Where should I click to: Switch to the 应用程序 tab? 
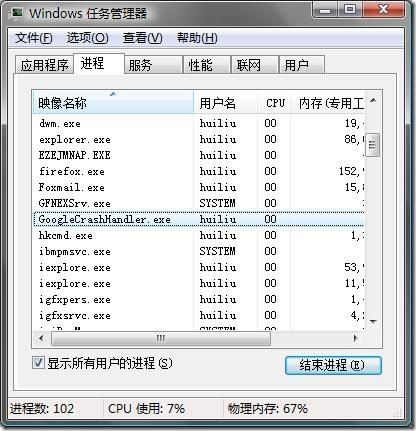click(x=44, y=65)
